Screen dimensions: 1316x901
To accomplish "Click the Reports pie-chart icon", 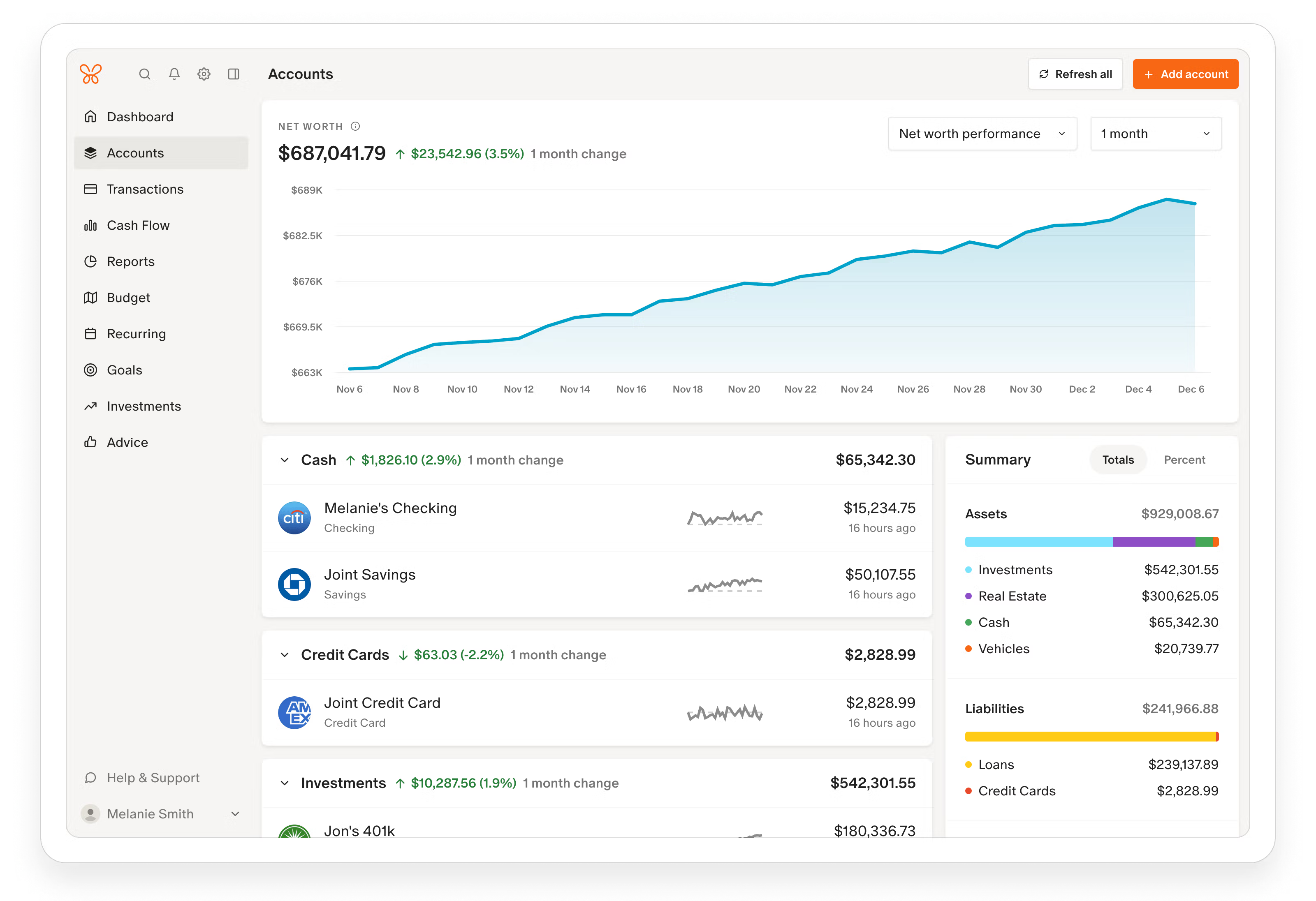I will point(91,261).
